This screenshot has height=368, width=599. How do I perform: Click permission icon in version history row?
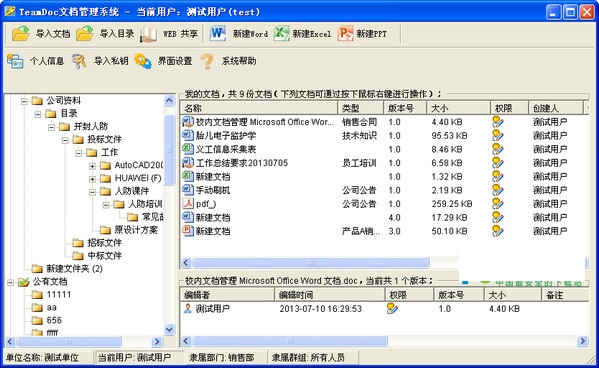(392, 308)
